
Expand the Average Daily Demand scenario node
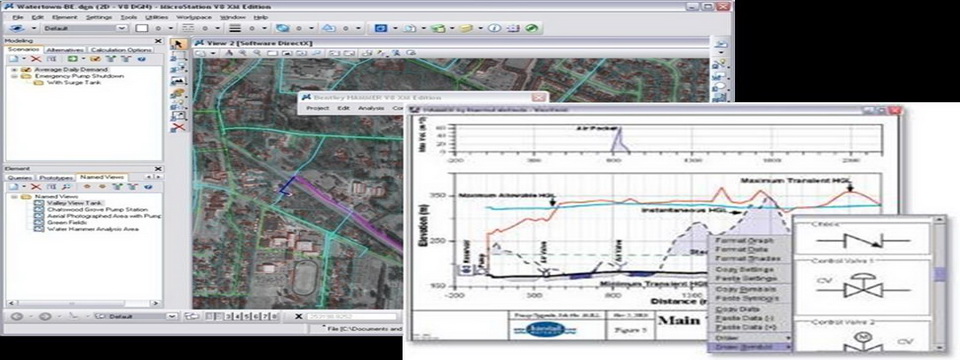tap(13, 70)
